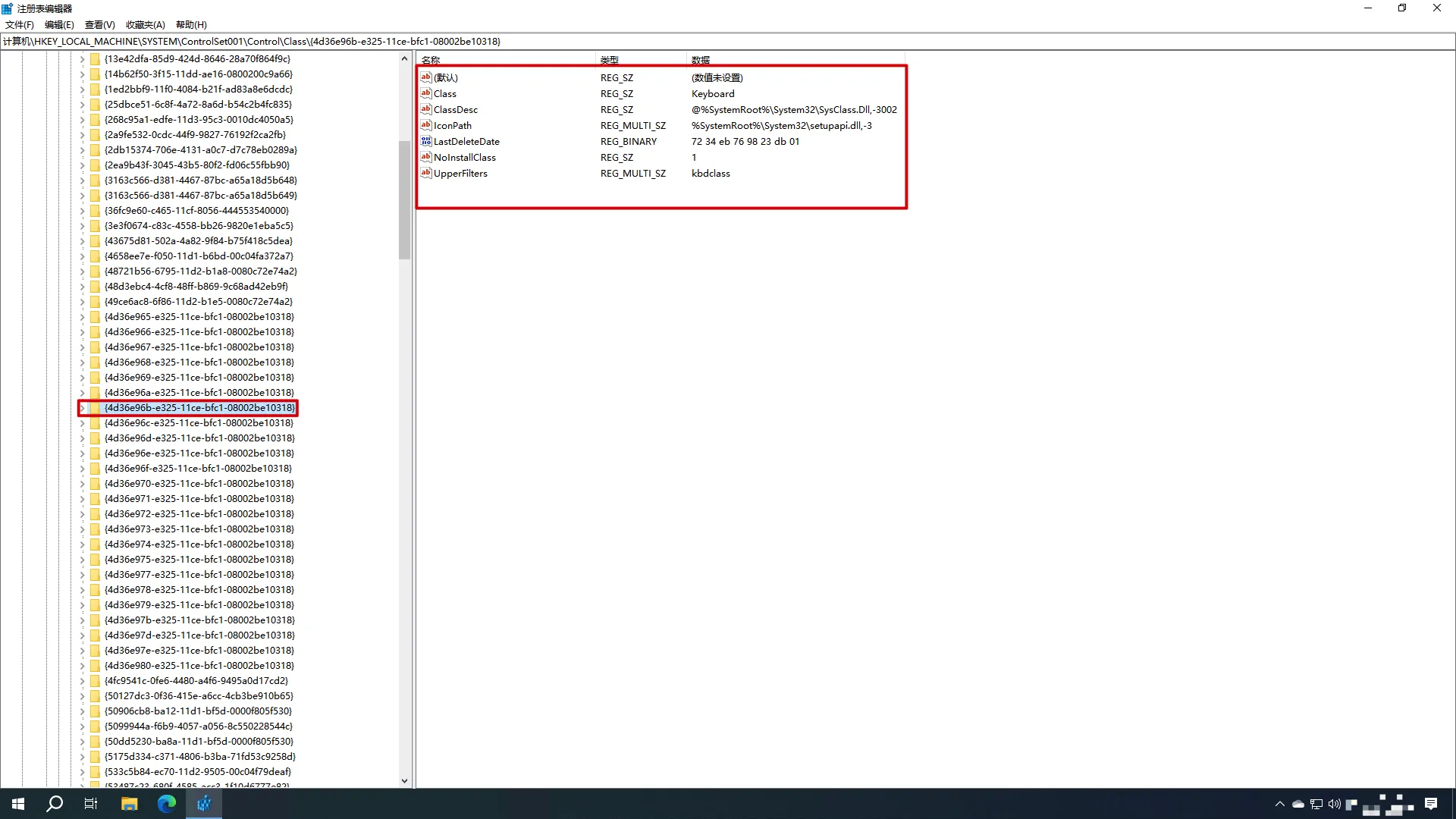This screenshot has height=819, width=1456.
Task: Click the binary icon beside LastDeleteDate
Action: [425, 141]
